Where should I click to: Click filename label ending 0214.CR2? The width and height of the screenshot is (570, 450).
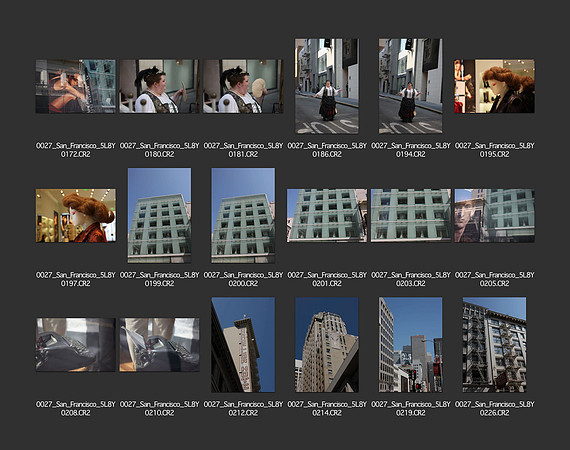point(327,409)
